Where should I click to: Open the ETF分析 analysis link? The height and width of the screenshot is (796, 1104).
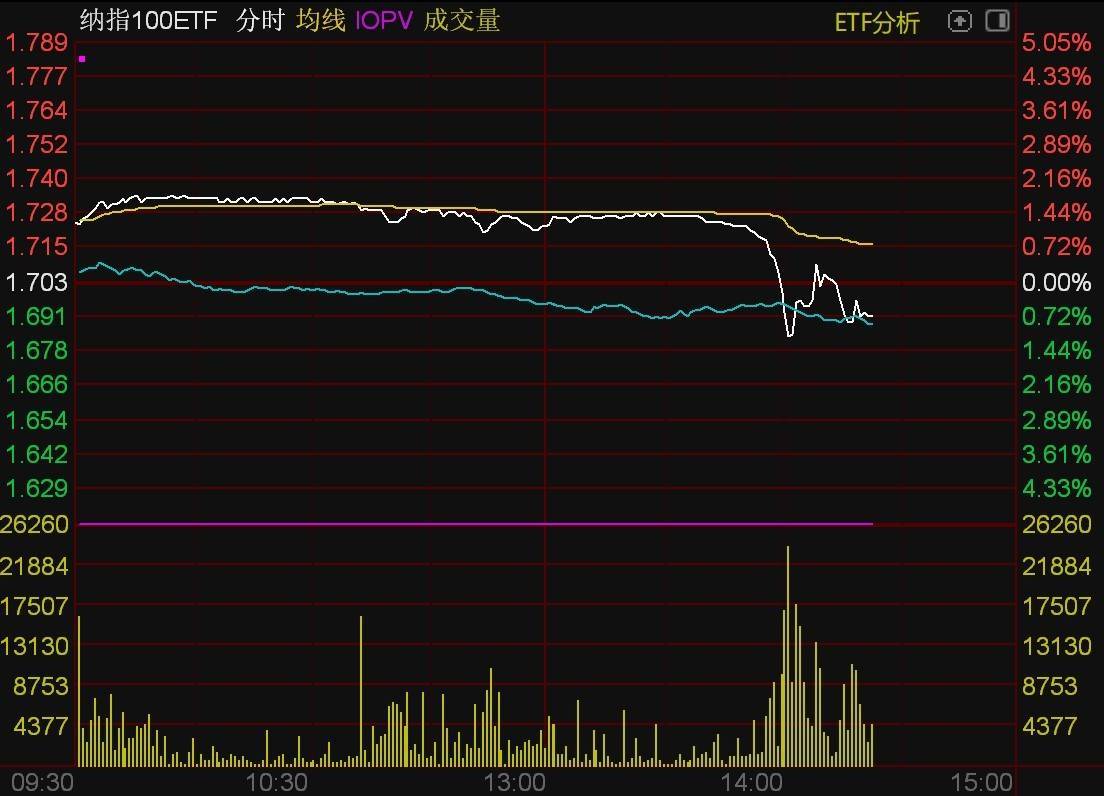tap(877, 22)
